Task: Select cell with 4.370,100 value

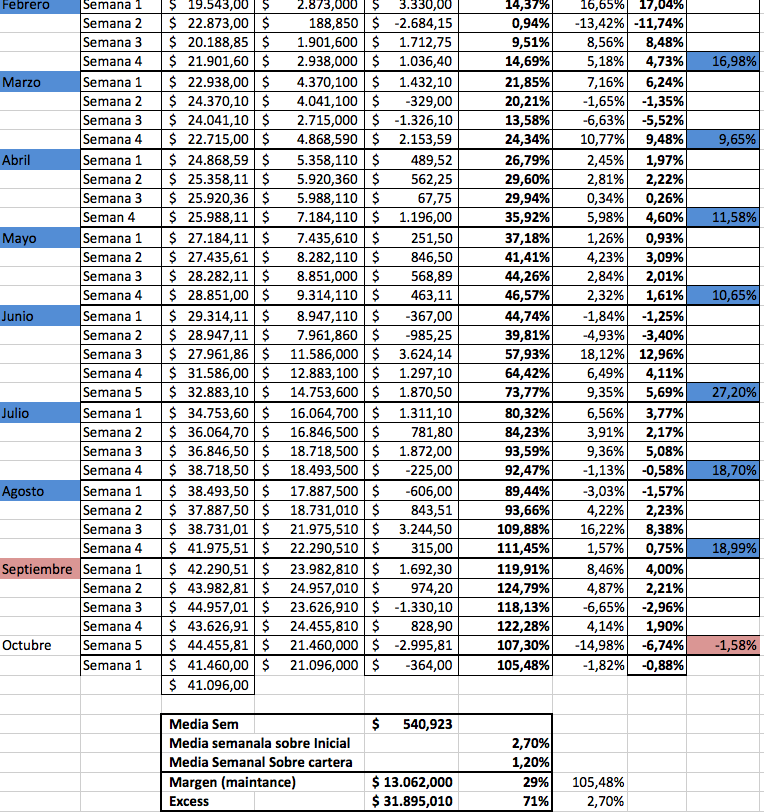Action: click(x=310, y=82)
